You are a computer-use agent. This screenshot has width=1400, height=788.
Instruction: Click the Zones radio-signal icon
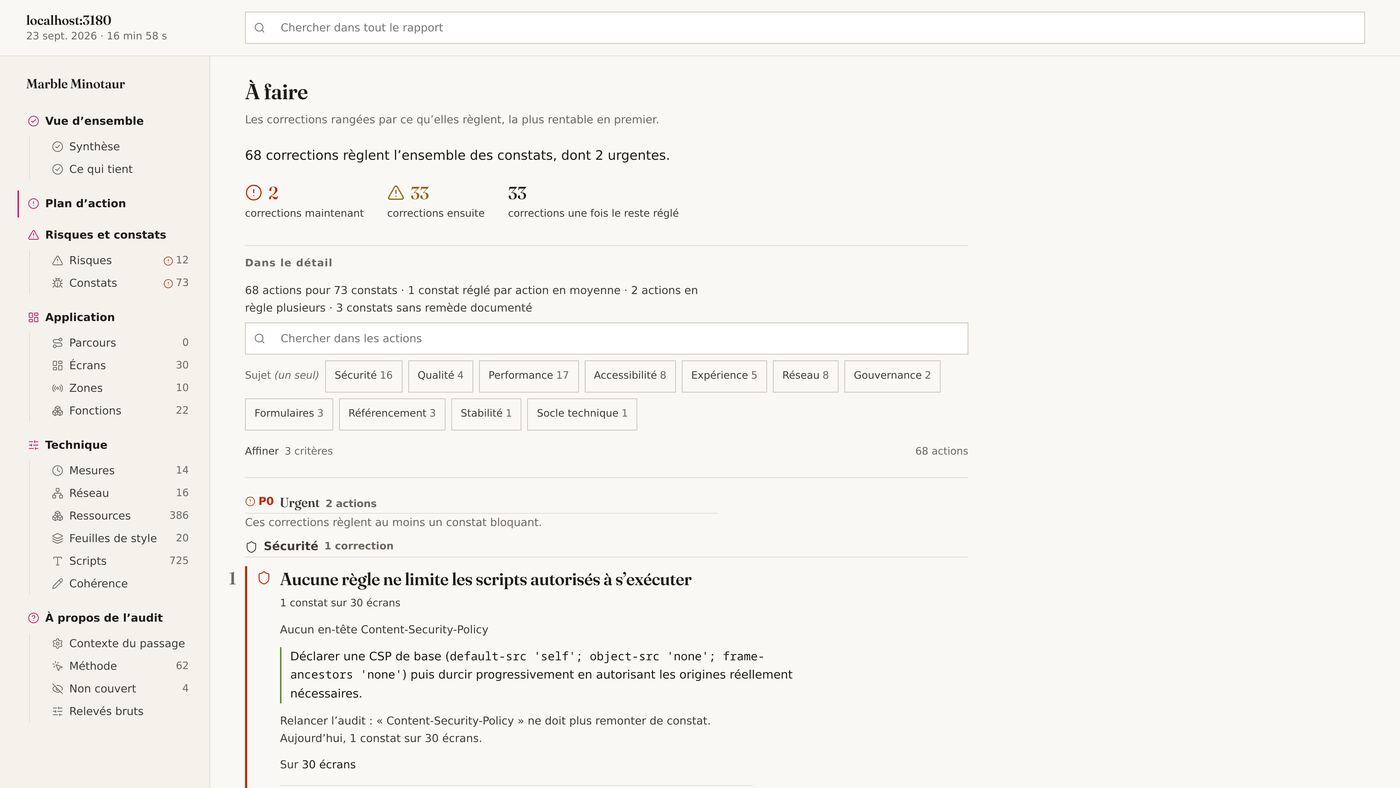coord(57,388)
